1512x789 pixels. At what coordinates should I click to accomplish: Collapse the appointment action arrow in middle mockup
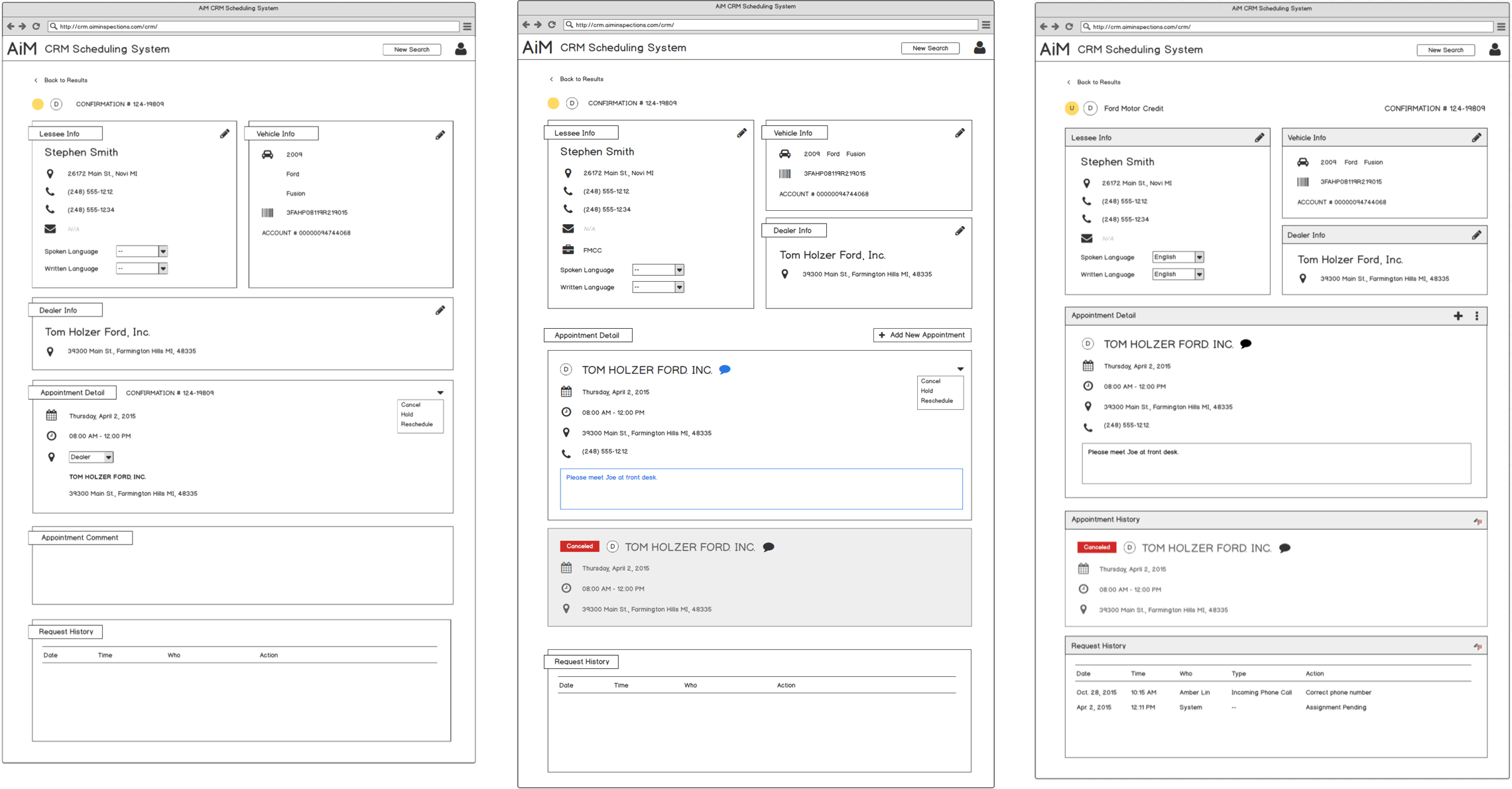[960, 369]
